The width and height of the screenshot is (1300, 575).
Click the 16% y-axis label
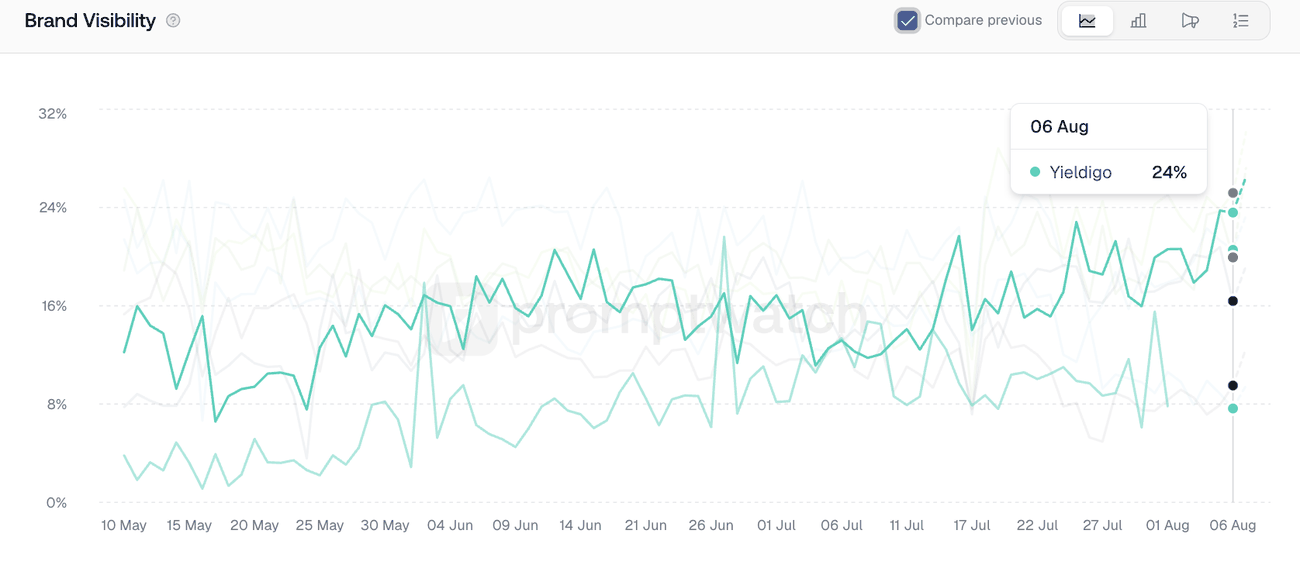[54, 305]
